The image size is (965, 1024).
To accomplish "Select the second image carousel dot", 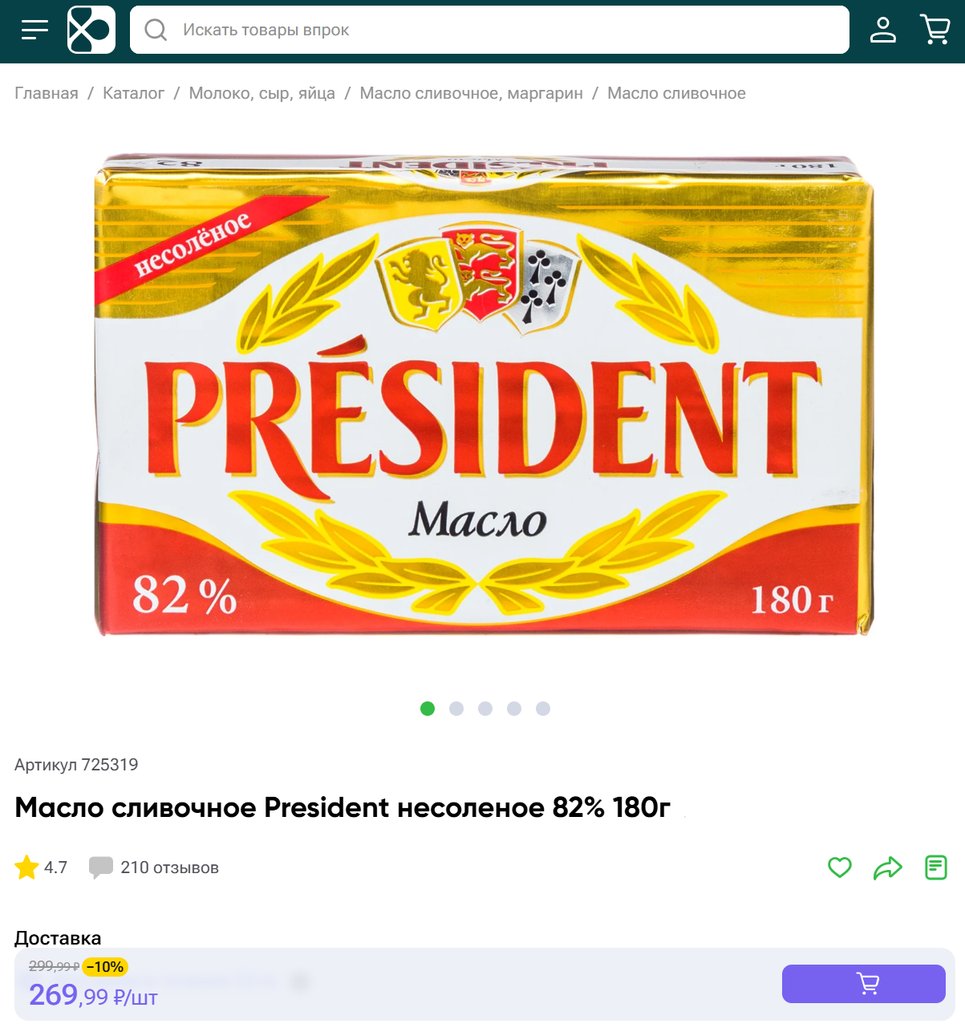I will [456, 709].
